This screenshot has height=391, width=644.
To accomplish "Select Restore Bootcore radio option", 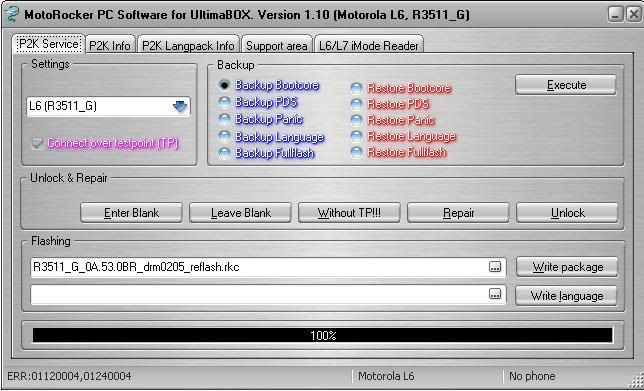I will tap(356, 88).
